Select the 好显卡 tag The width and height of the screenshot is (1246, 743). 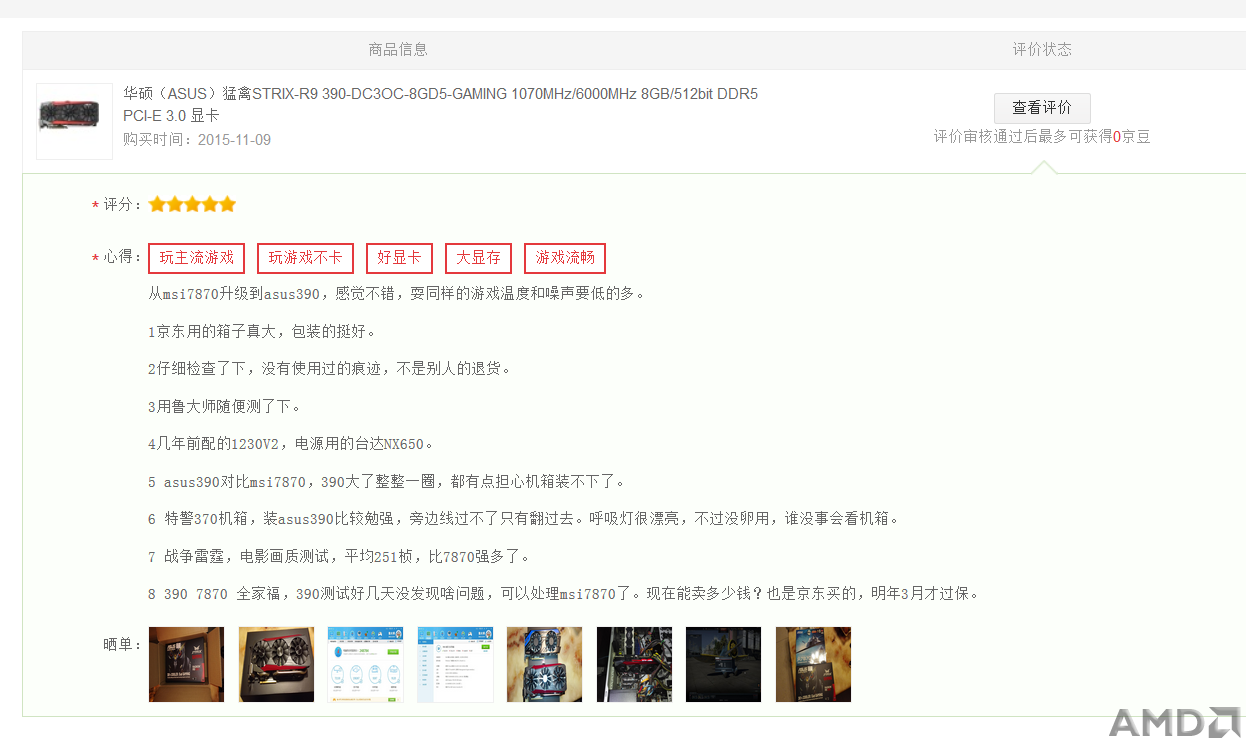point(399,258)
